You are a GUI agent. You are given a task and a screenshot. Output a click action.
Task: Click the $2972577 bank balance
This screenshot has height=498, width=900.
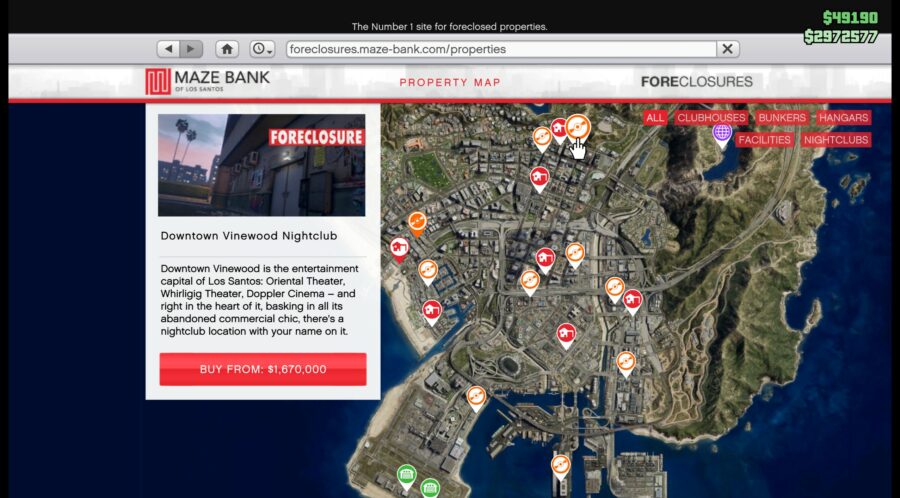[841, 37]
